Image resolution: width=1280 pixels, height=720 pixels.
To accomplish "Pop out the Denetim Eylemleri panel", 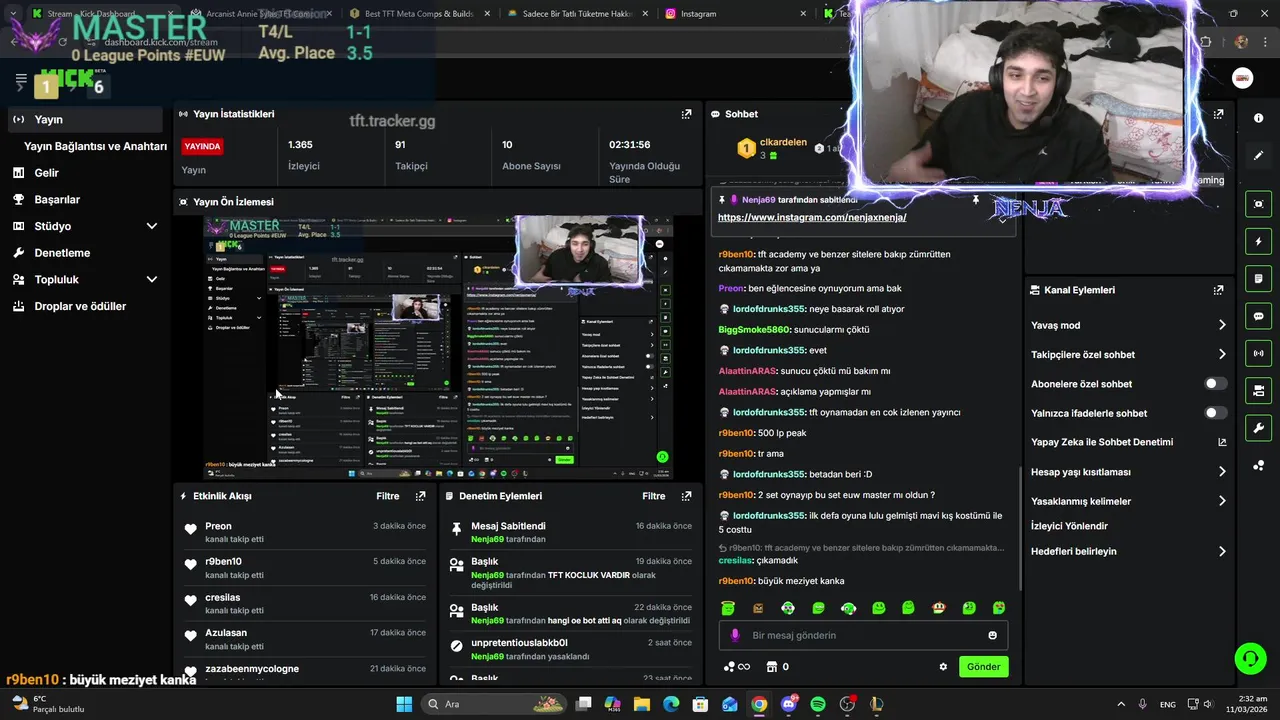I will pos(686,496).
